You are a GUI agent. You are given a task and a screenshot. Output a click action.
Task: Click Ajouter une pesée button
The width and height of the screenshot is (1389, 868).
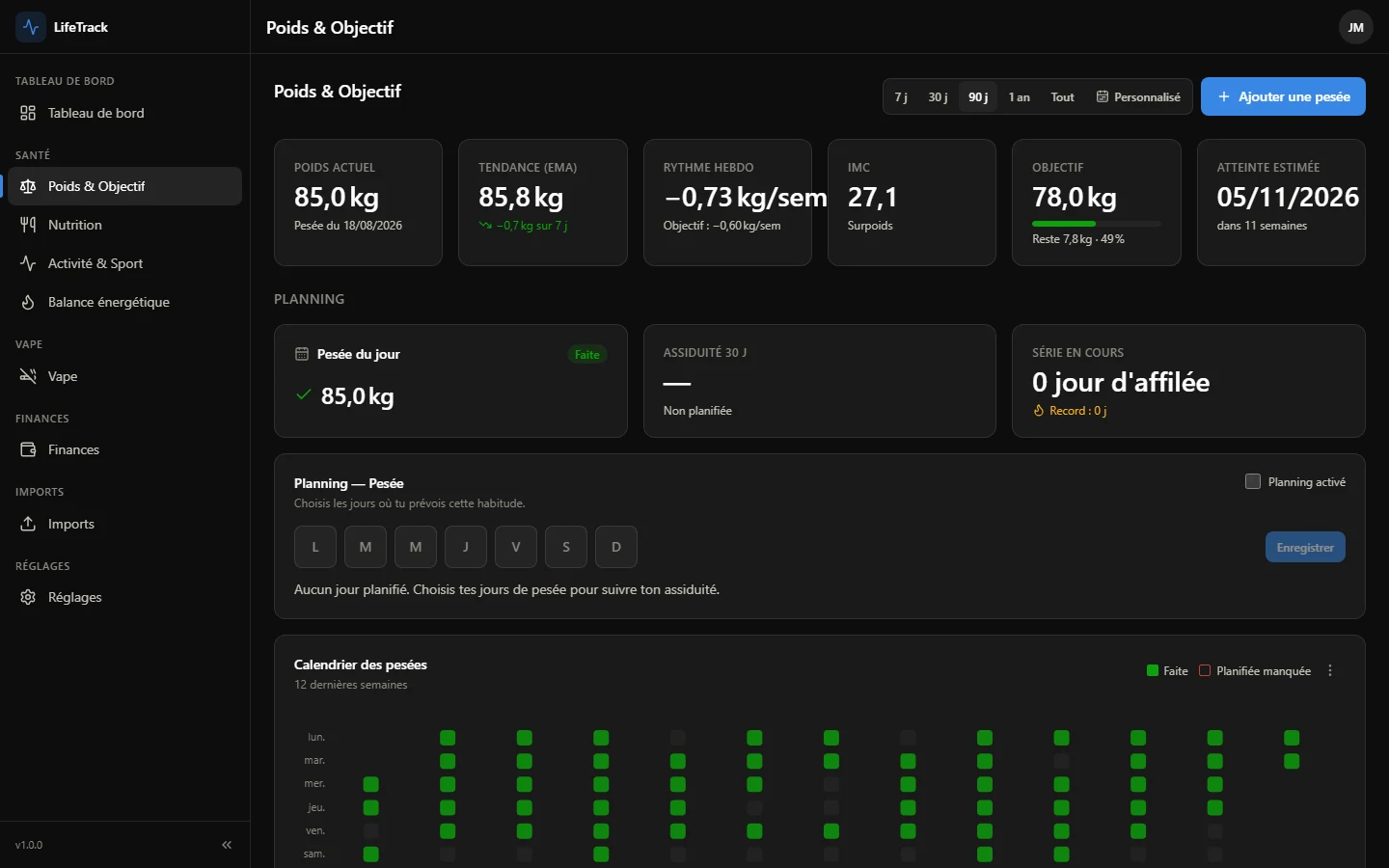pyautogui.click(x=1283, y=96)
